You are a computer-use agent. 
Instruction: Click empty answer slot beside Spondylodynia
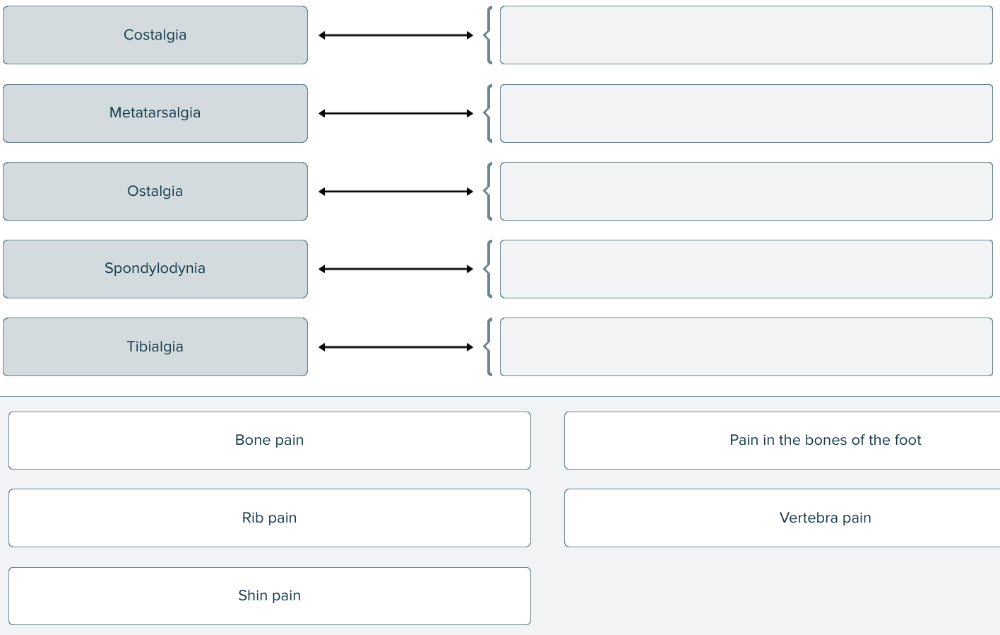pyautogui.click(x=746, y=268)
